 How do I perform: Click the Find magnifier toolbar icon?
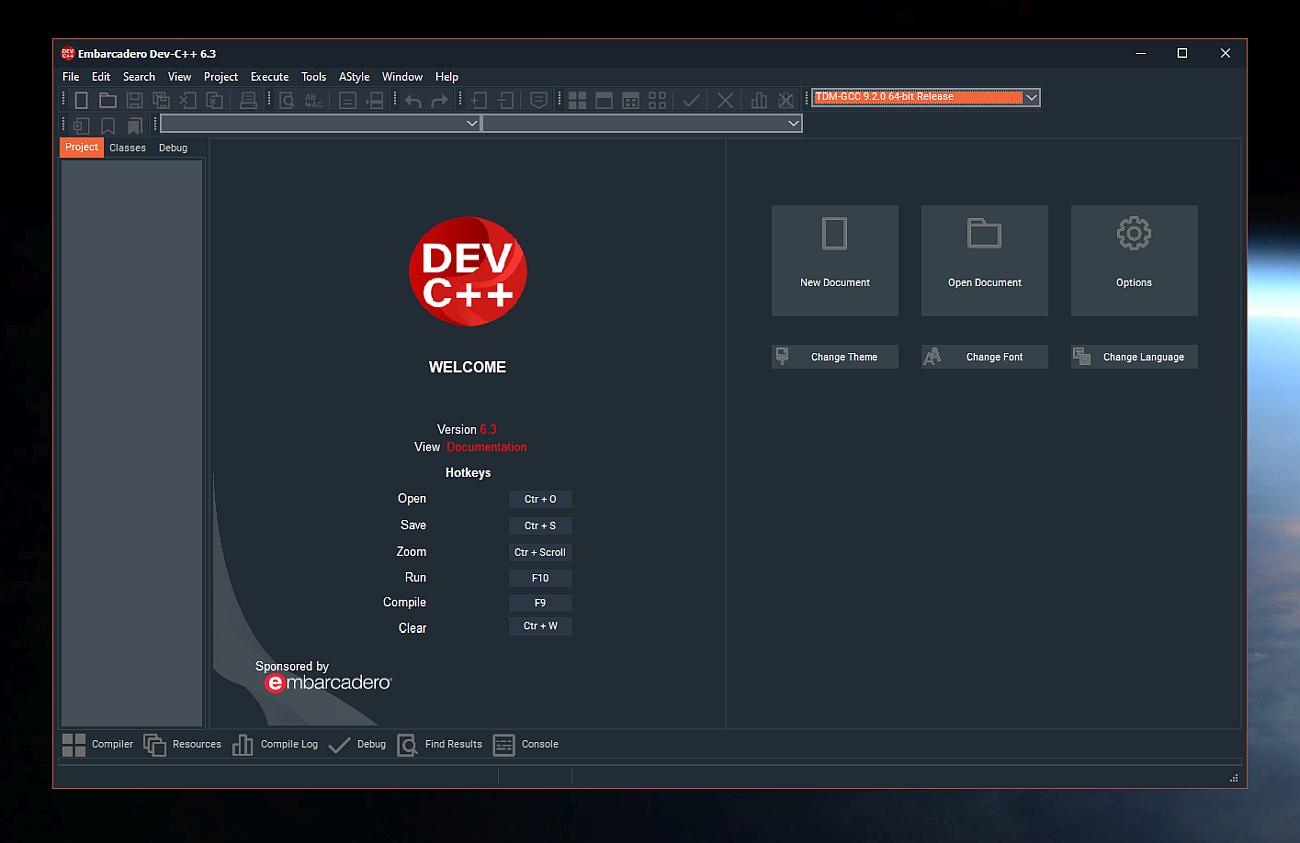click(287, 100)
